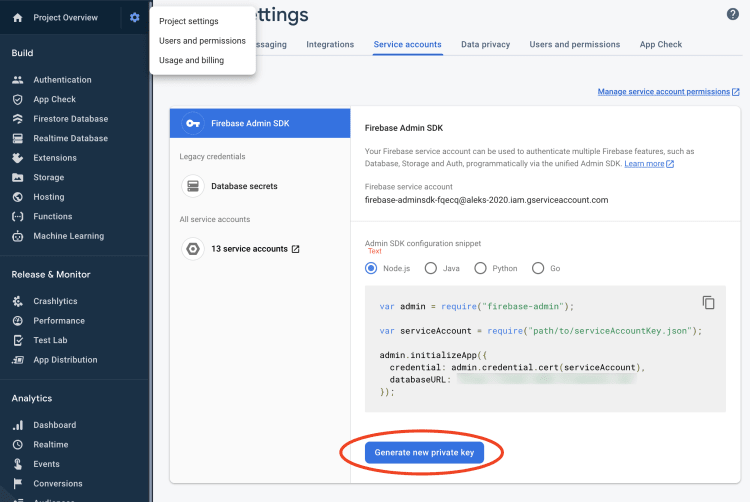This screenshot has height=502, width=750.
Task: Click the service account email address
Action: click(x=486, y=200)
